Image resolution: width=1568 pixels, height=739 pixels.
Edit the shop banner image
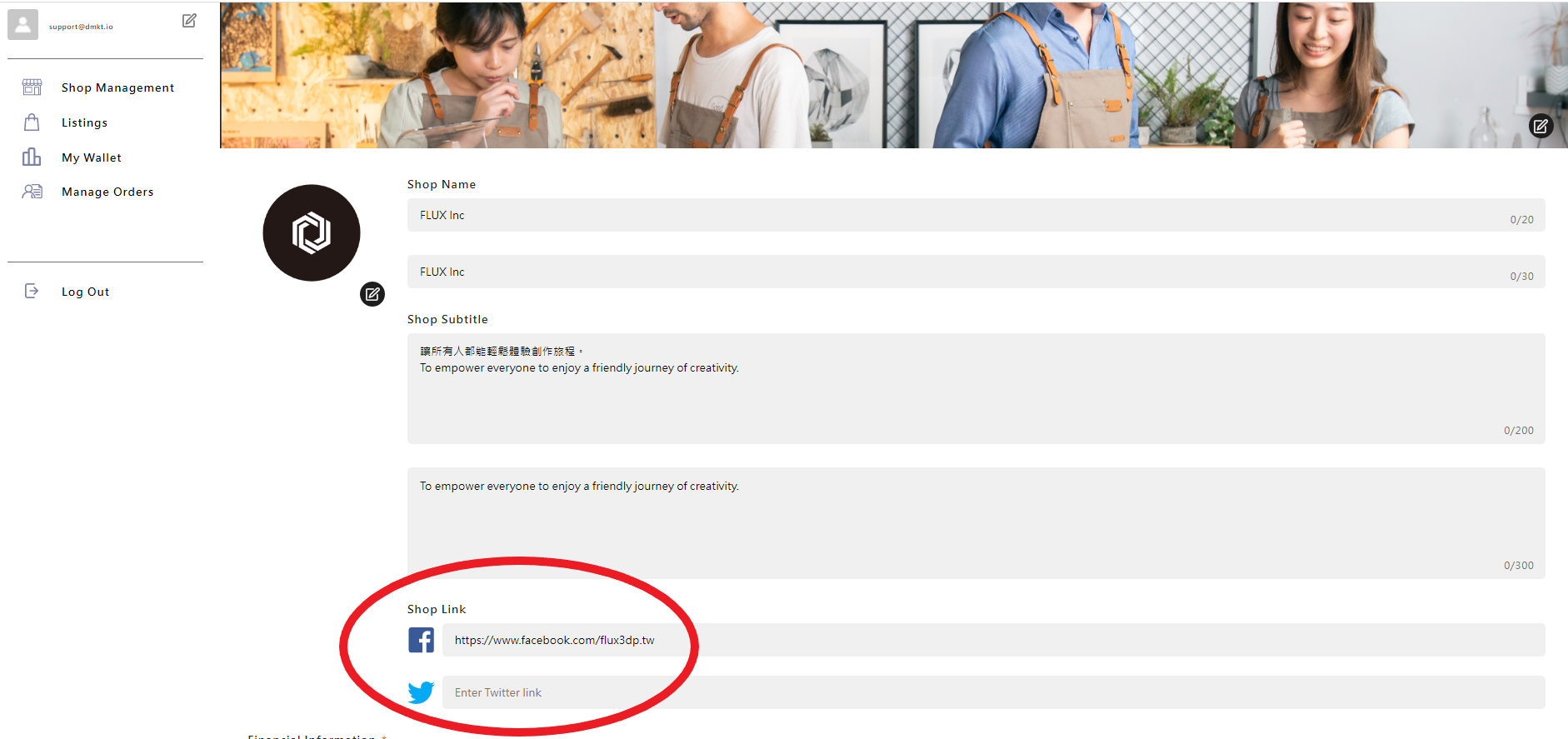(1541, 127)
